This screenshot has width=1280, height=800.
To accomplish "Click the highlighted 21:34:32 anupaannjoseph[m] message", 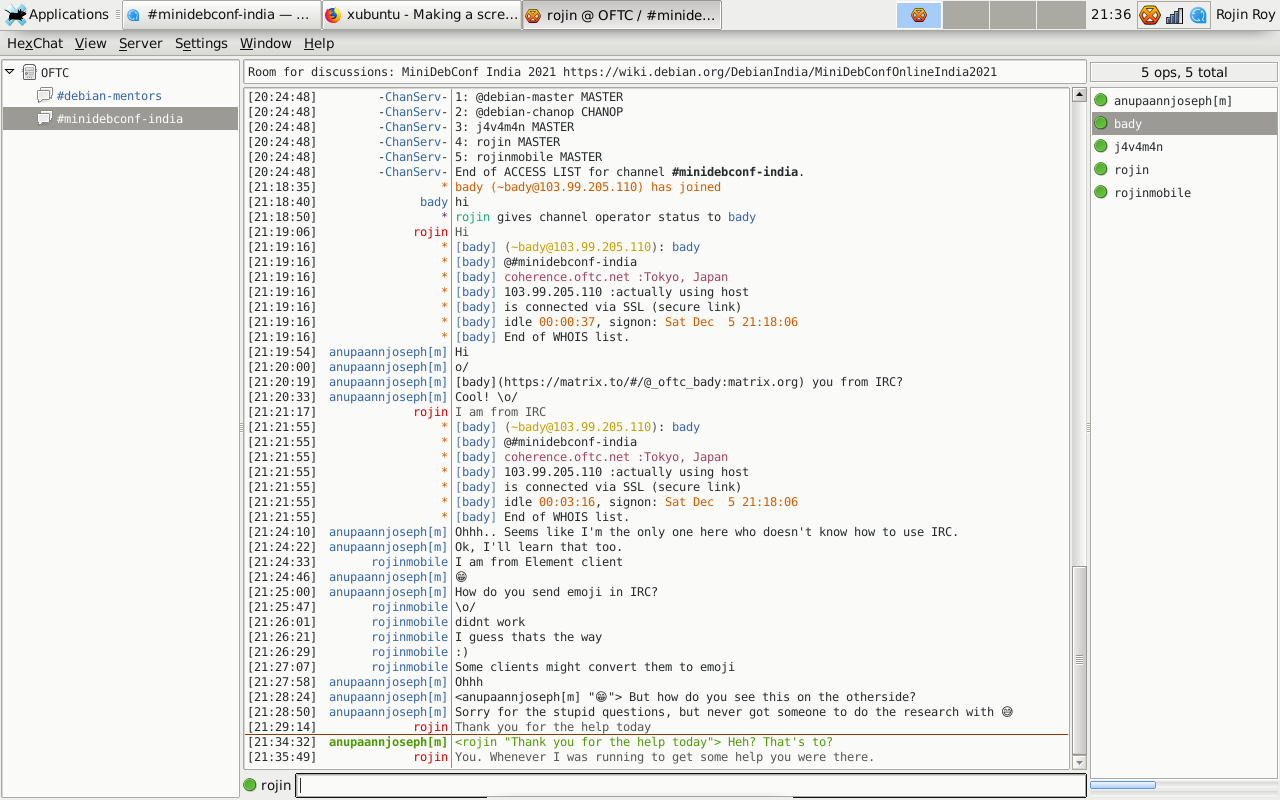I will [644, 742].
